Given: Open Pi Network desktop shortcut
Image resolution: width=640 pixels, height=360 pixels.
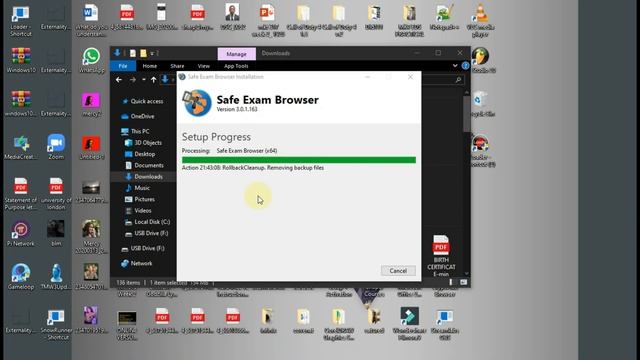Looking at the screenshot, I should (21, 233).
